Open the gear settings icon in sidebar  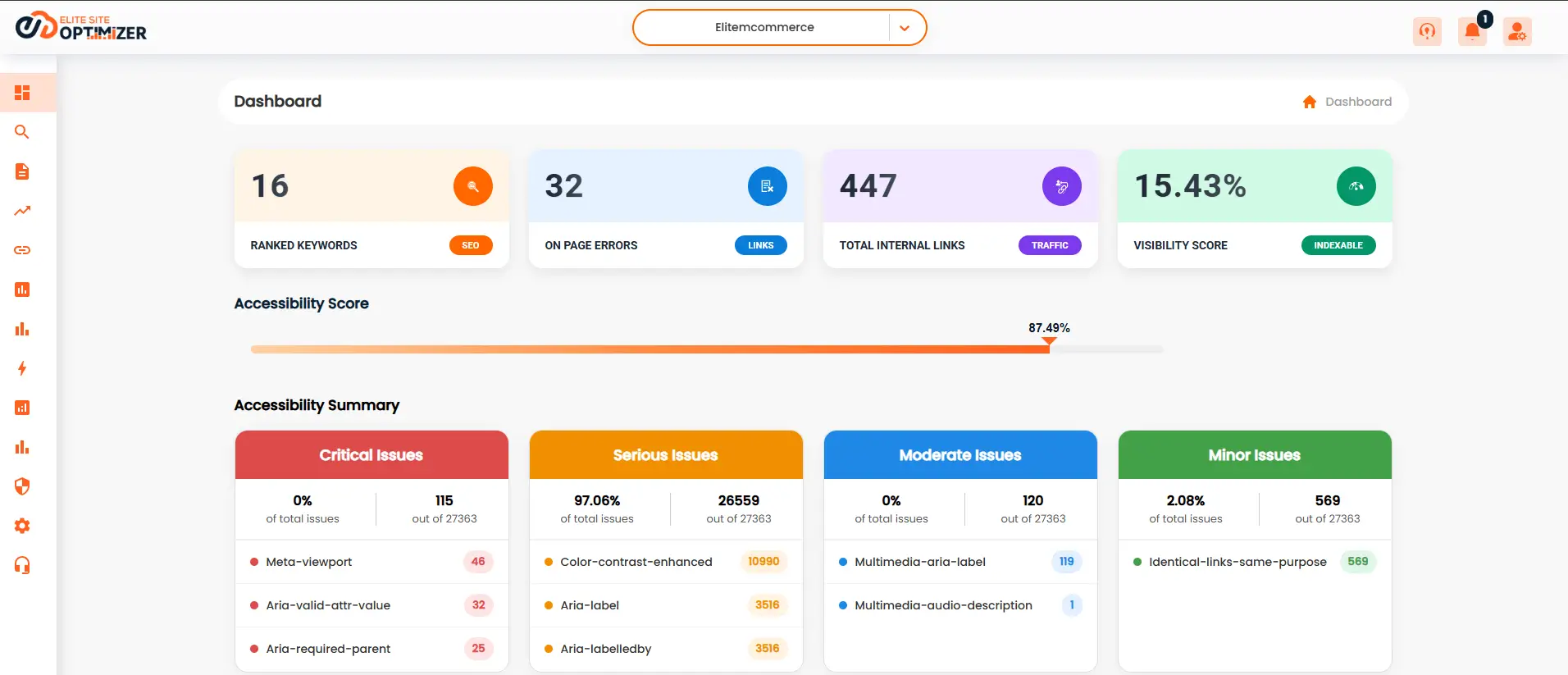(x=22, y=526)
